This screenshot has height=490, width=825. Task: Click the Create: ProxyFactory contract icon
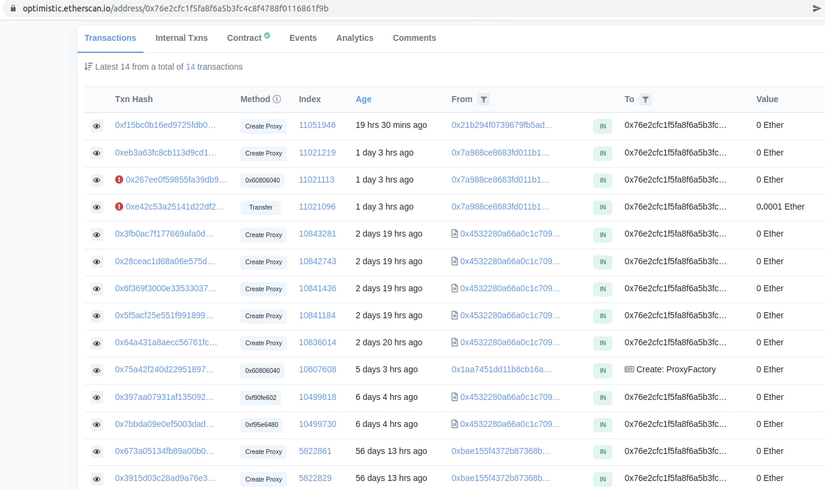coord(629,370)
